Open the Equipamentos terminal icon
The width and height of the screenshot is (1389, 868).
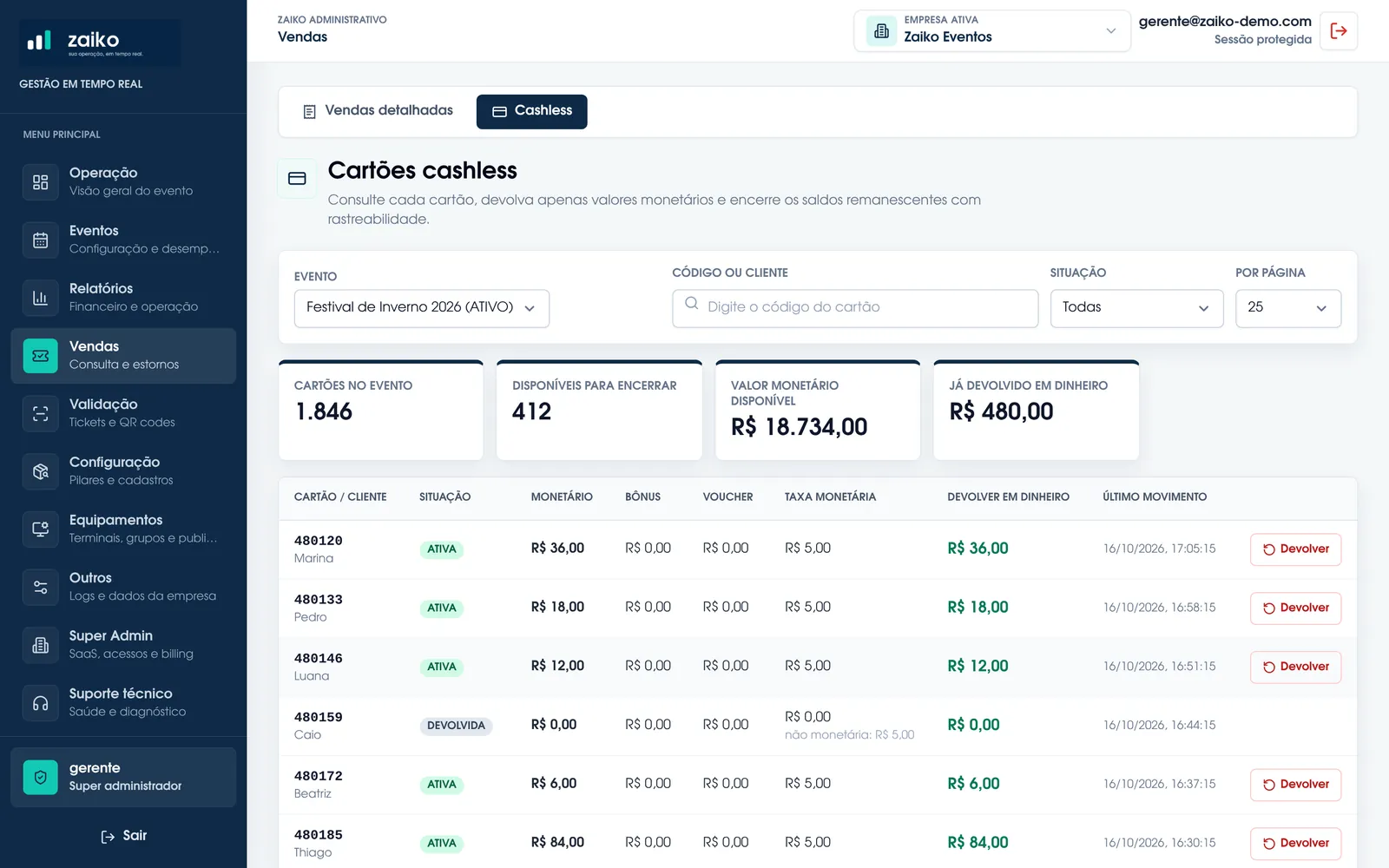click(40, 529)
